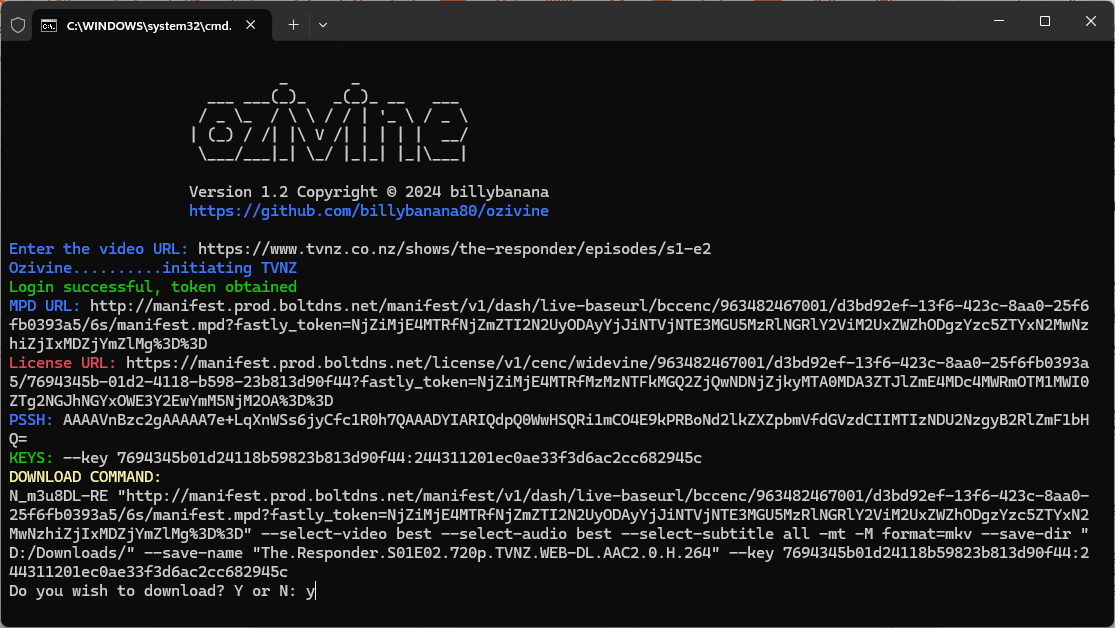
Task: Click the 'Enter the video URL:' prompt label
Action: click(x=98, y=249)
